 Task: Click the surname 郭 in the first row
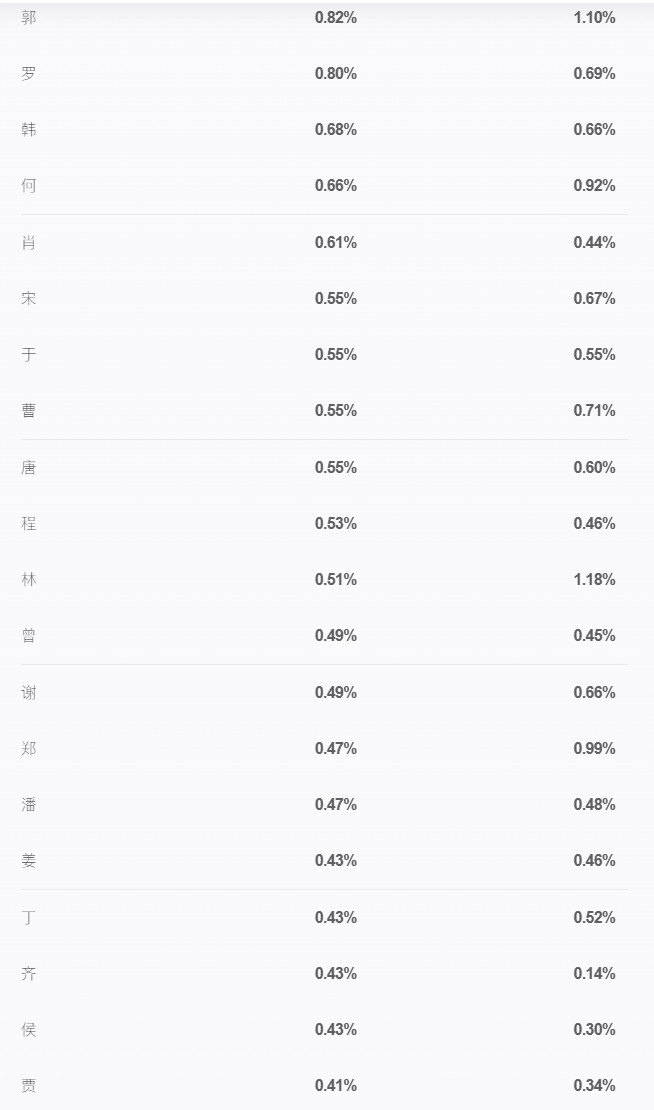click(28, 18)
